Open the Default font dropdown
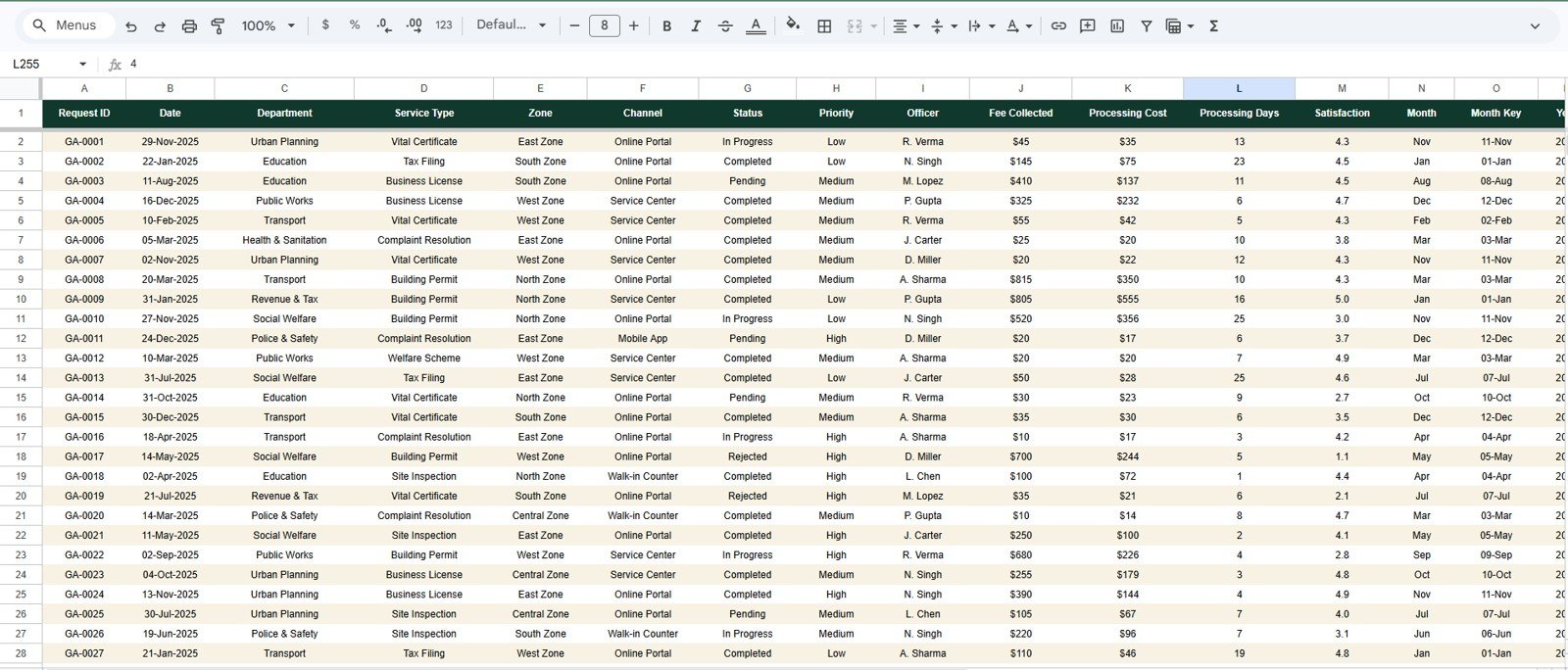1568x670 pixels. click(511, 25)
